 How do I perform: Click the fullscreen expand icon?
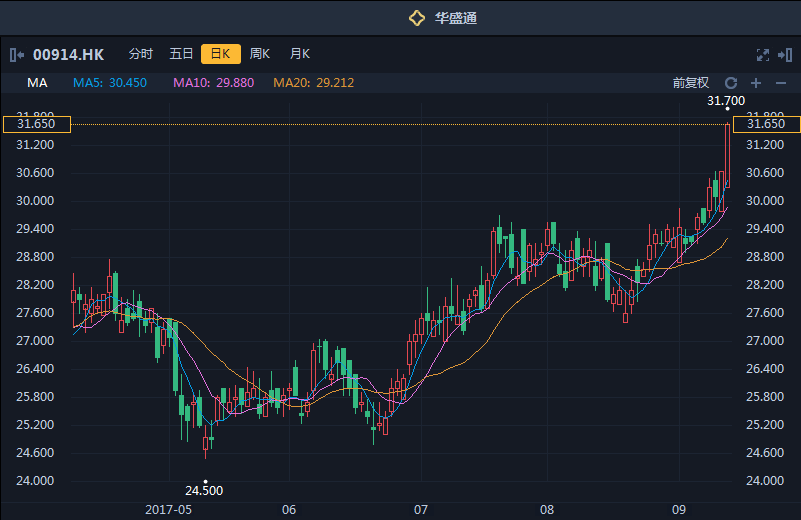click(763, 54)
